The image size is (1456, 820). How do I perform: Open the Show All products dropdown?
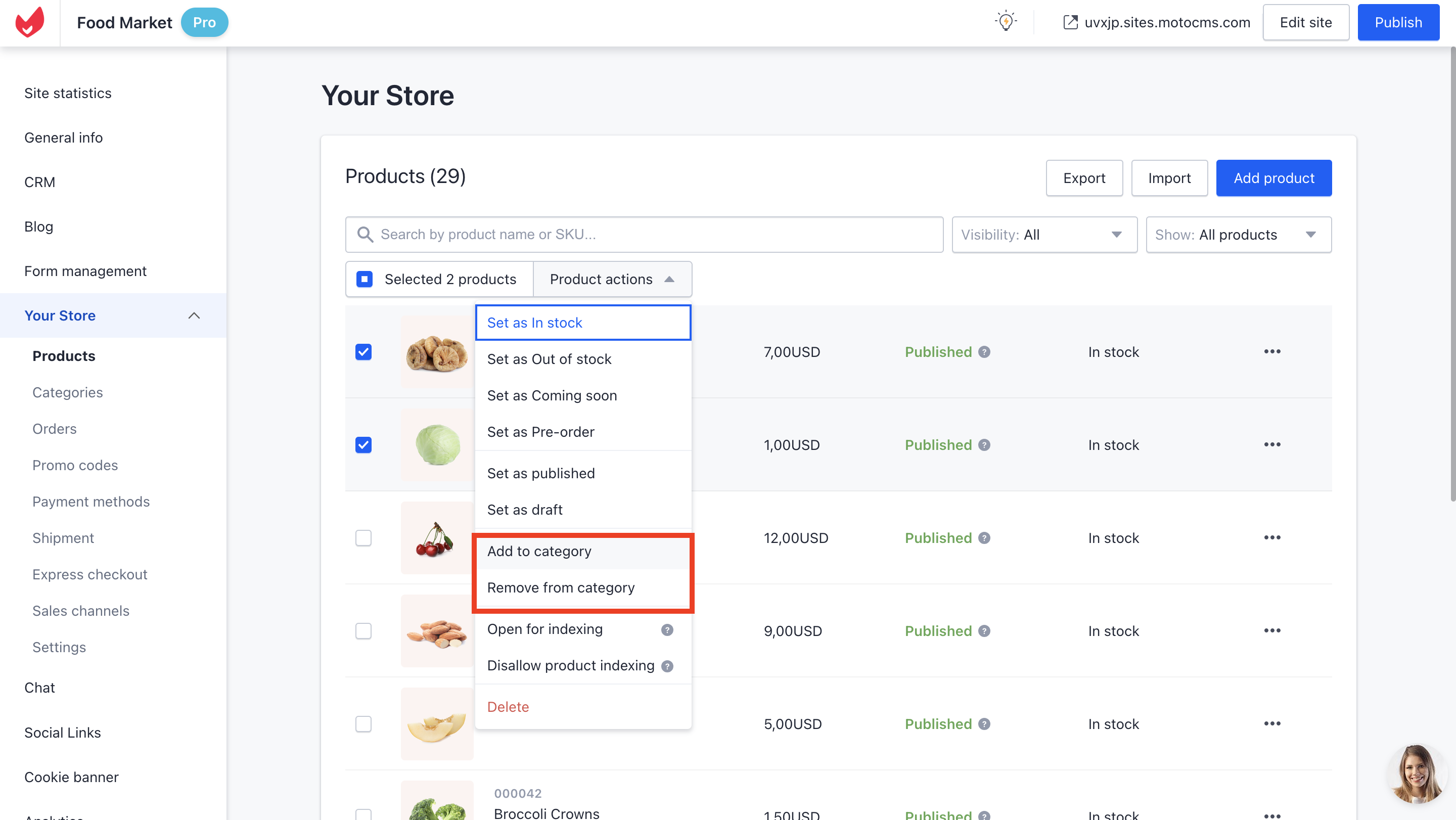coord(1239,235)
